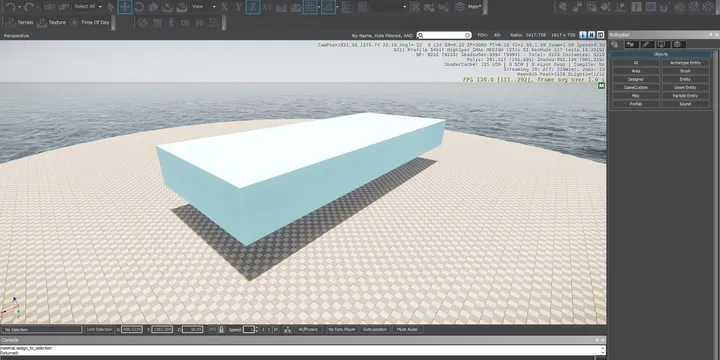Viewport: 720px width, 360px height.
Task: Switch to RollupBar Display settings tab
Action: point(663,45)
